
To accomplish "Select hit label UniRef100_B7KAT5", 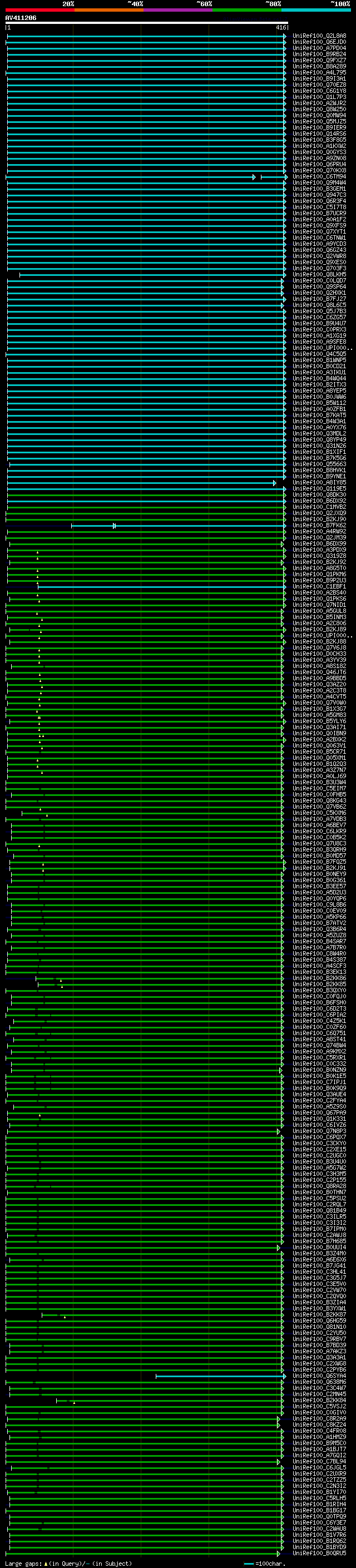I will click(x=319, y=415).
